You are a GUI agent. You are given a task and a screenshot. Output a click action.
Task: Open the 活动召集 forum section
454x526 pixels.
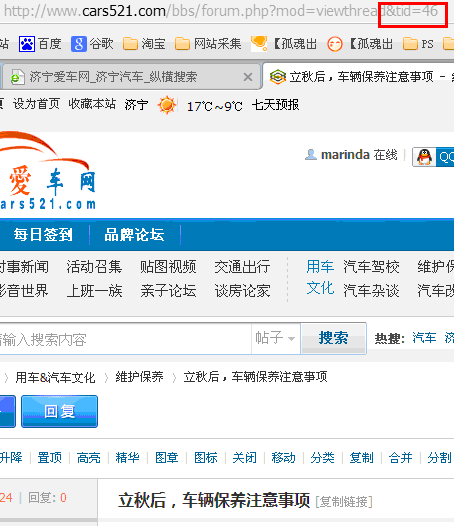pos(94,267)
